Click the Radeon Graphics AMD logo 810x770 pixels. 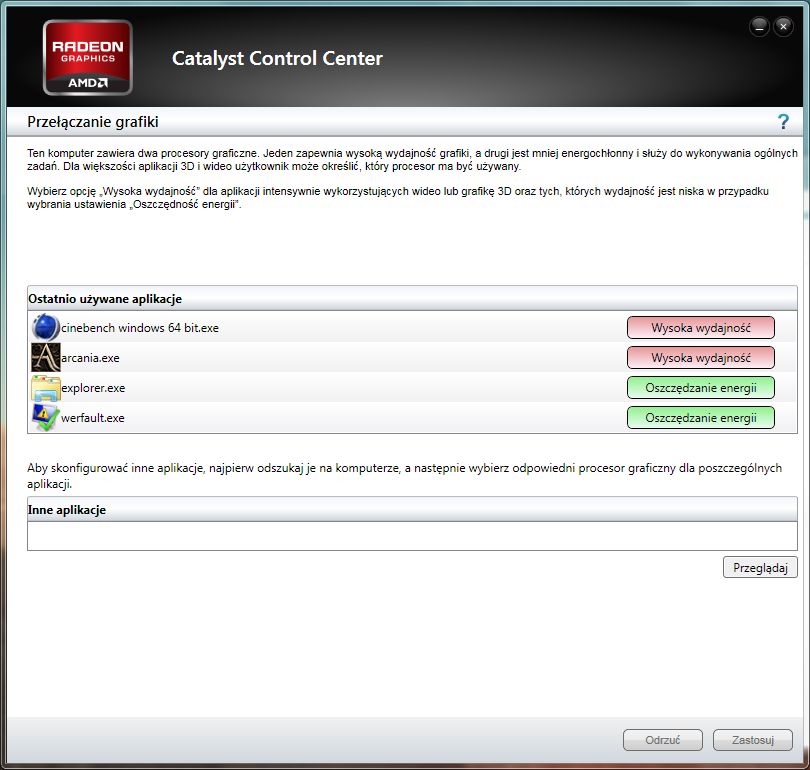point(88,57)
